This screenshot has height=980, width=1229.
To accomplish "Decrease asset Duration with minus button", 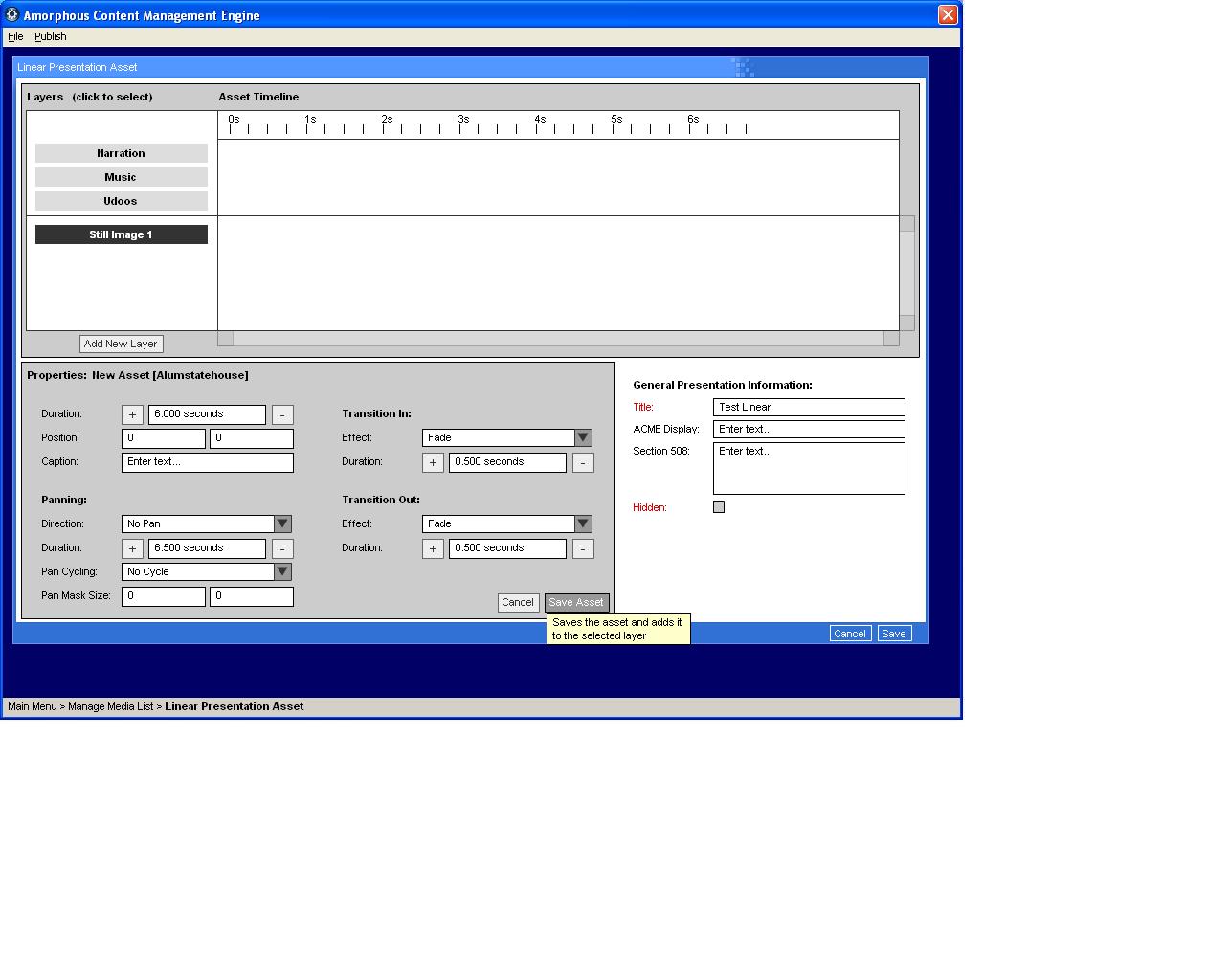I will [x=282, y=414].
